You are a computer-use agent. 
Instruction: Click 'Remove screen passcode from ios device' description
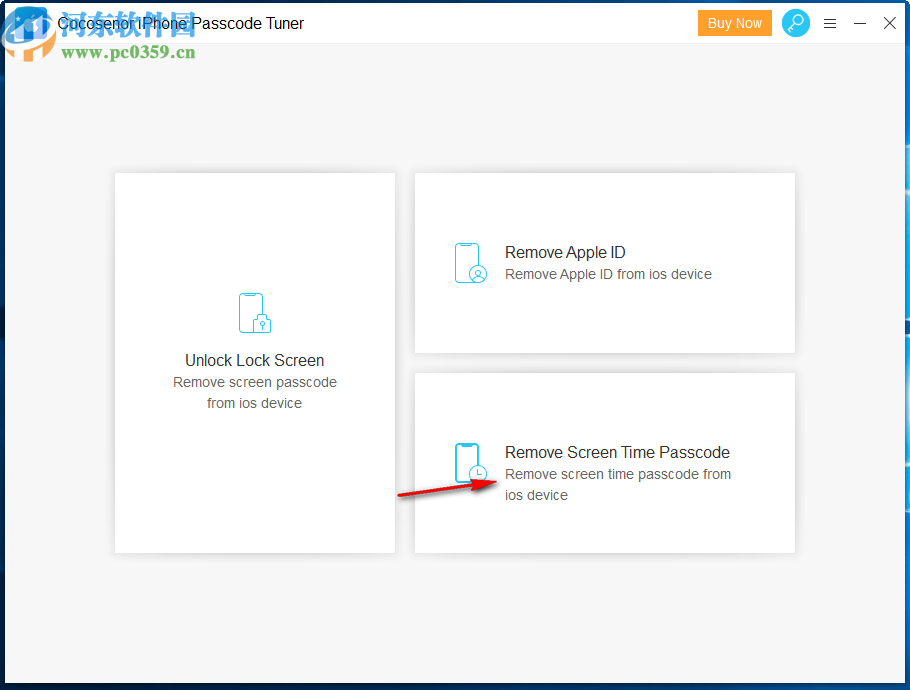pyautogui.click(x=255, y=393)
